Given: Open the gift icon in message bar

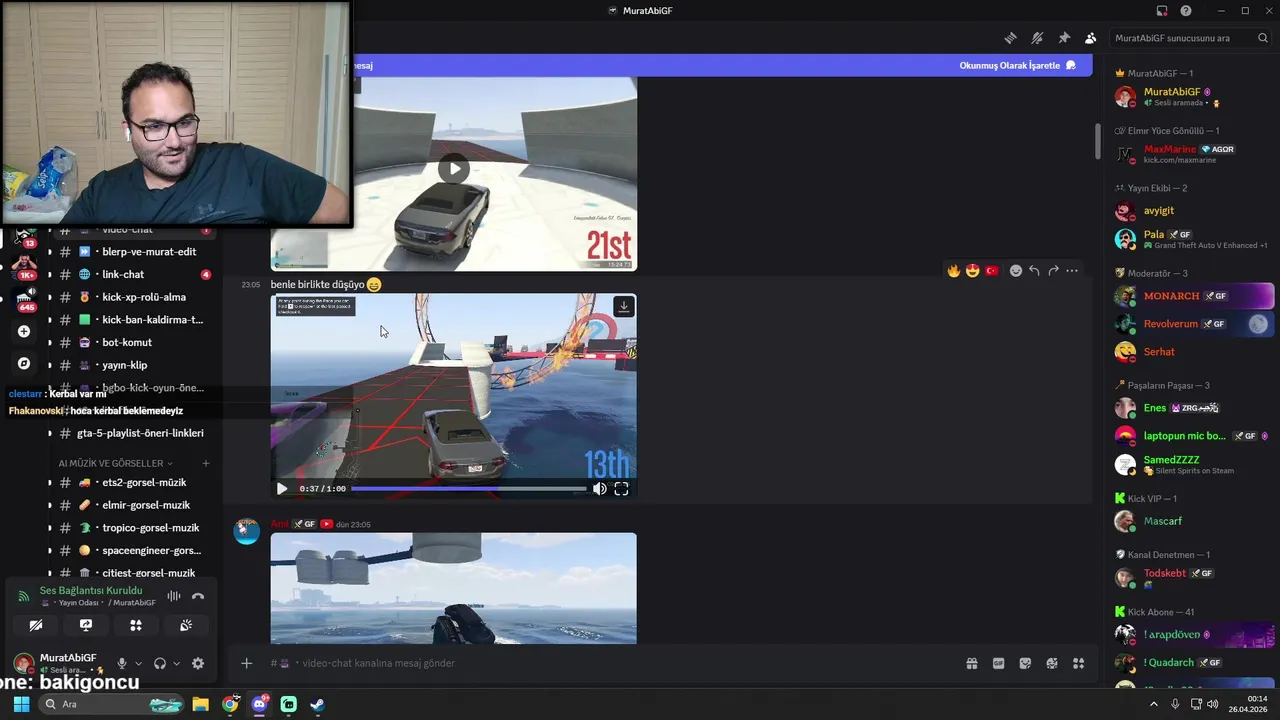Looking at the screenshot, I should [971, 663].
